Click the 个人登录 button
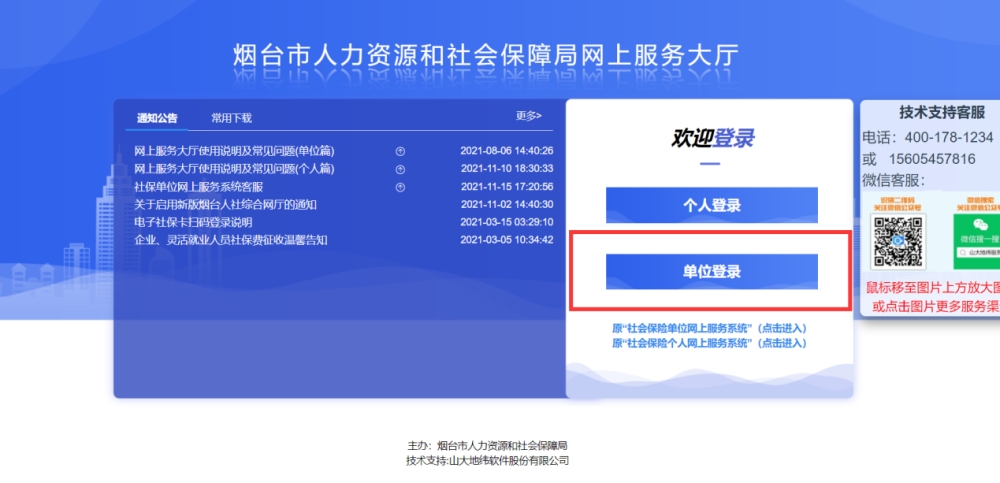Viewport: 1000px width, 483px height. (712, 205)
